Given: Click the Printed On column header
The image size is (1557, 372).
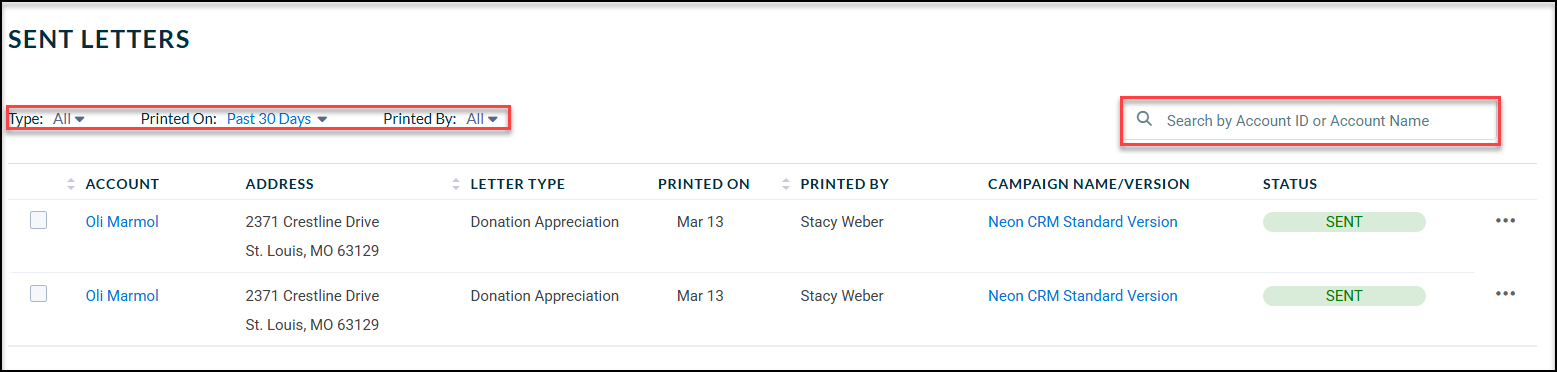Looking at the screenshot, I should pos(704,184).
